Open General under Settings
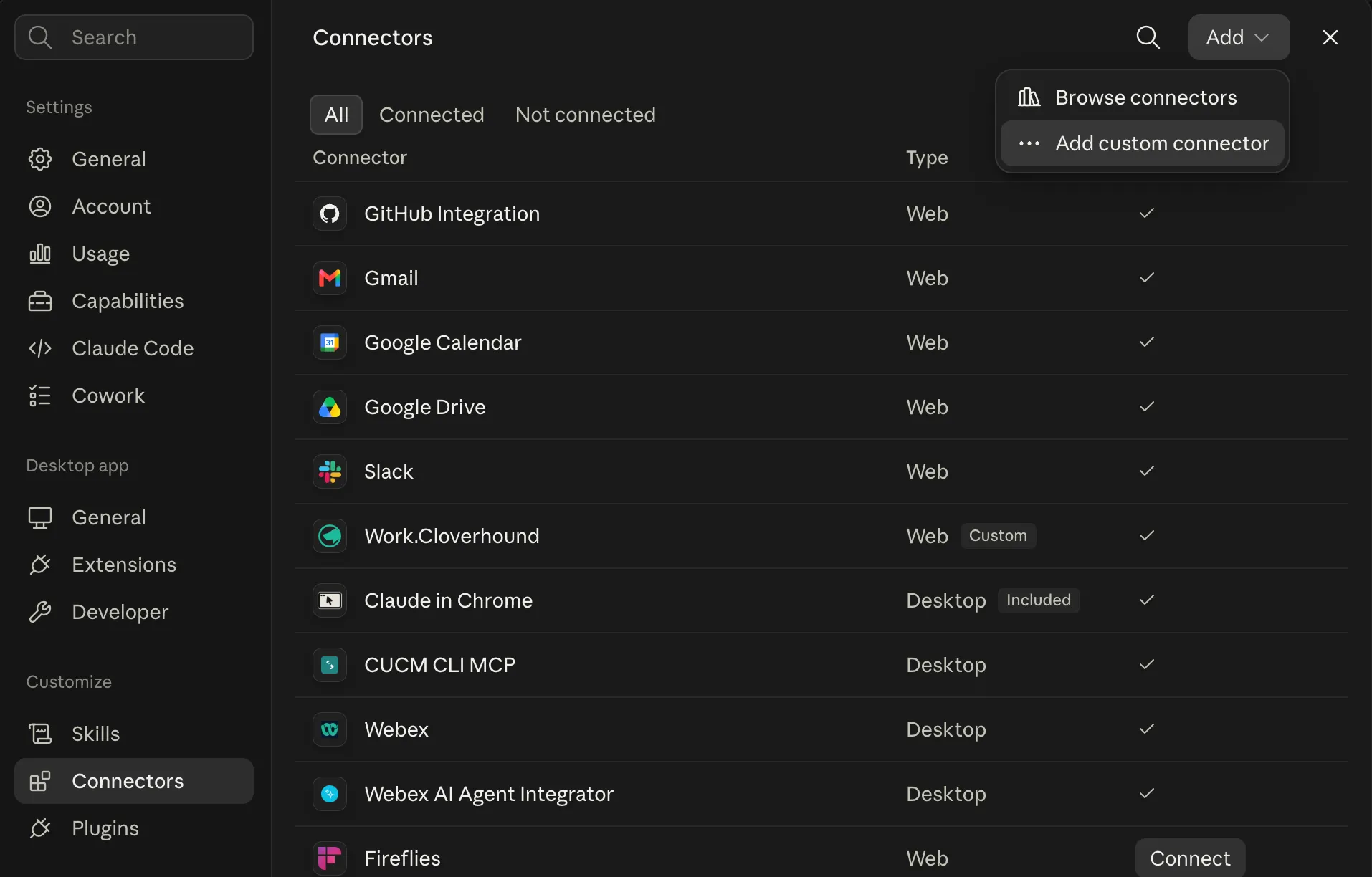This screenshot has height=877, width=1372. 134,159
